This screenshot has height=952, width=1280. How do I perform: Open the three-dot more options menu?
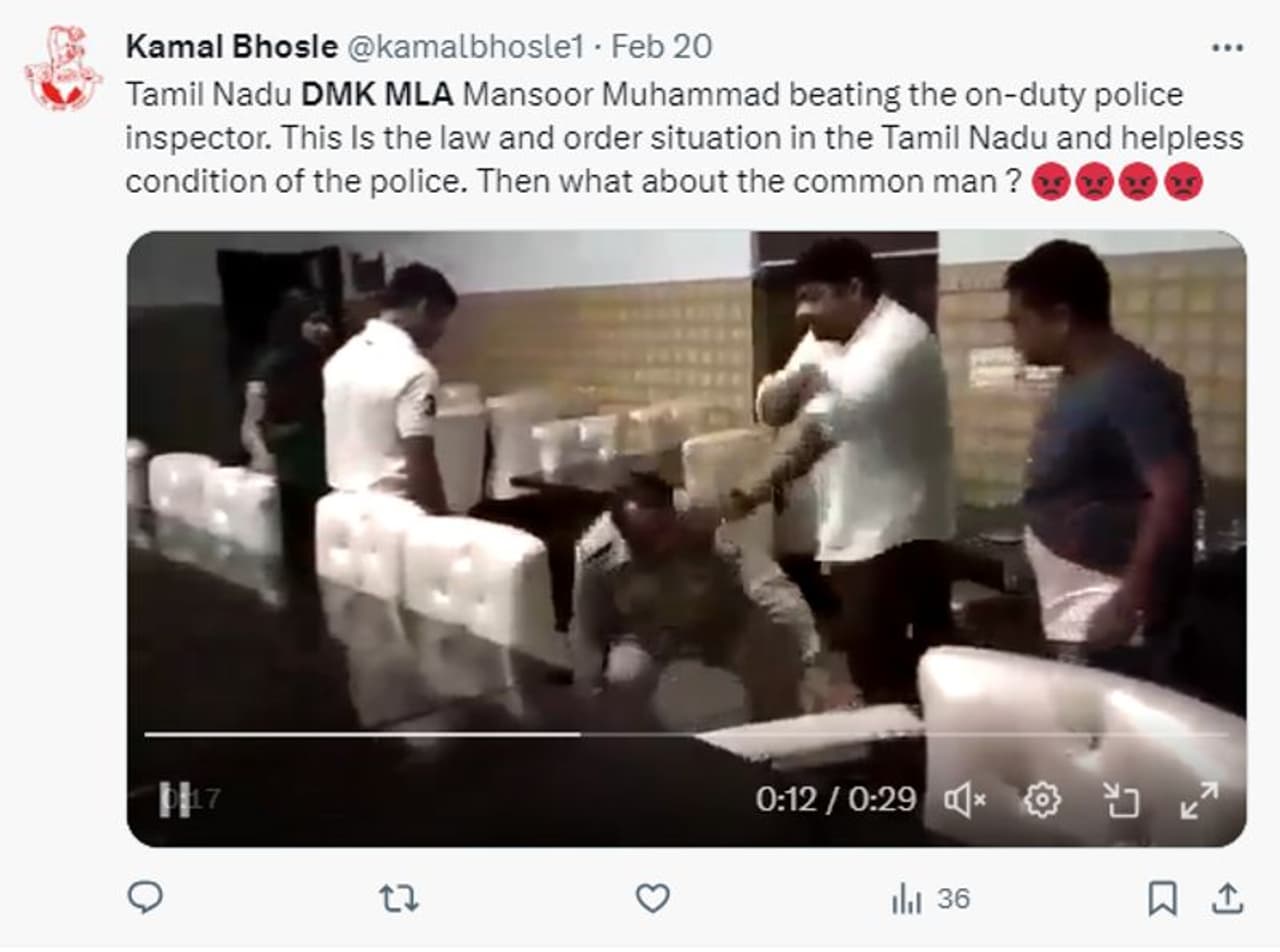pyautogui.click(x=1226, y=48)
